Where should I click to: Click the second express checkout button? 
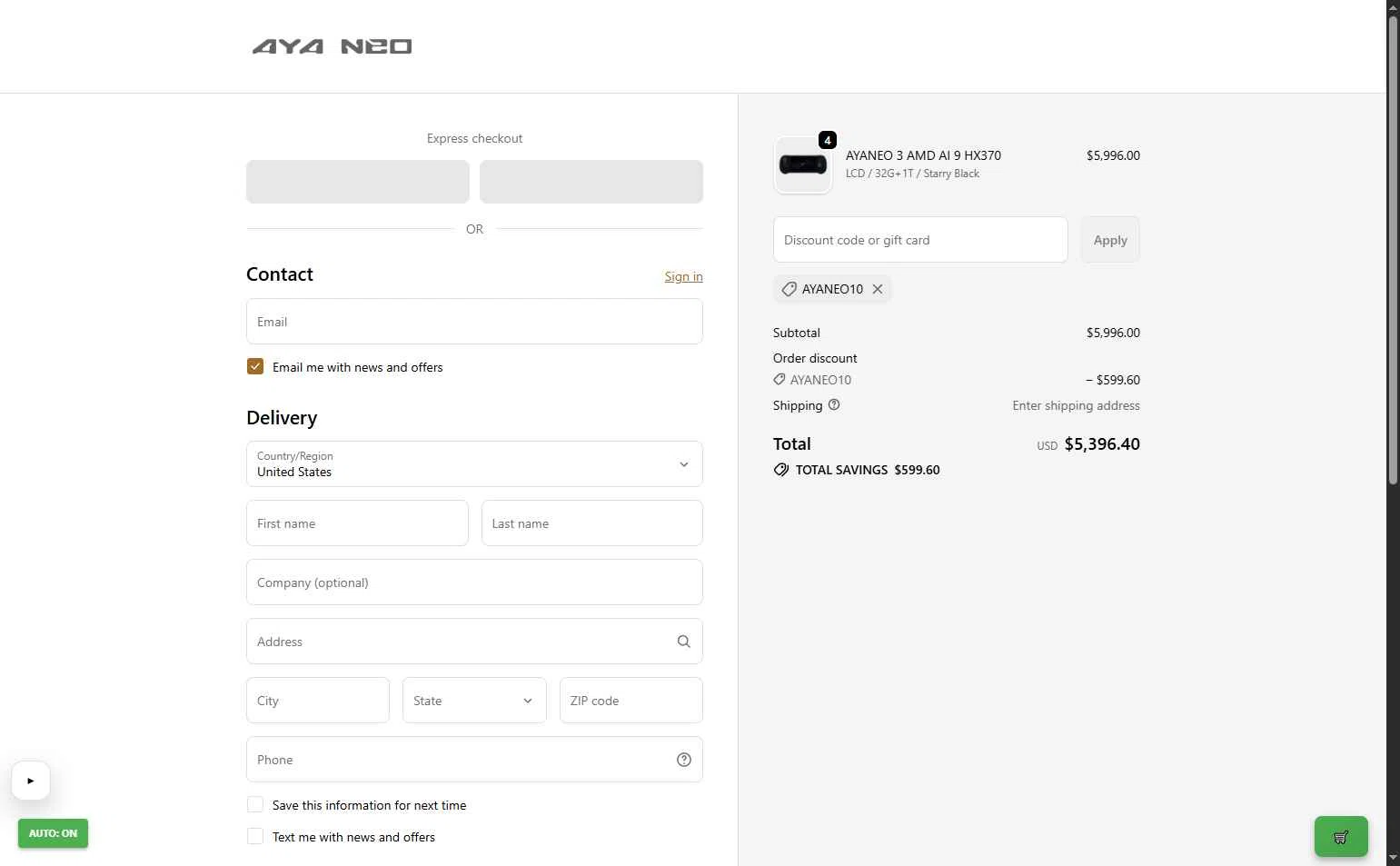591,182
